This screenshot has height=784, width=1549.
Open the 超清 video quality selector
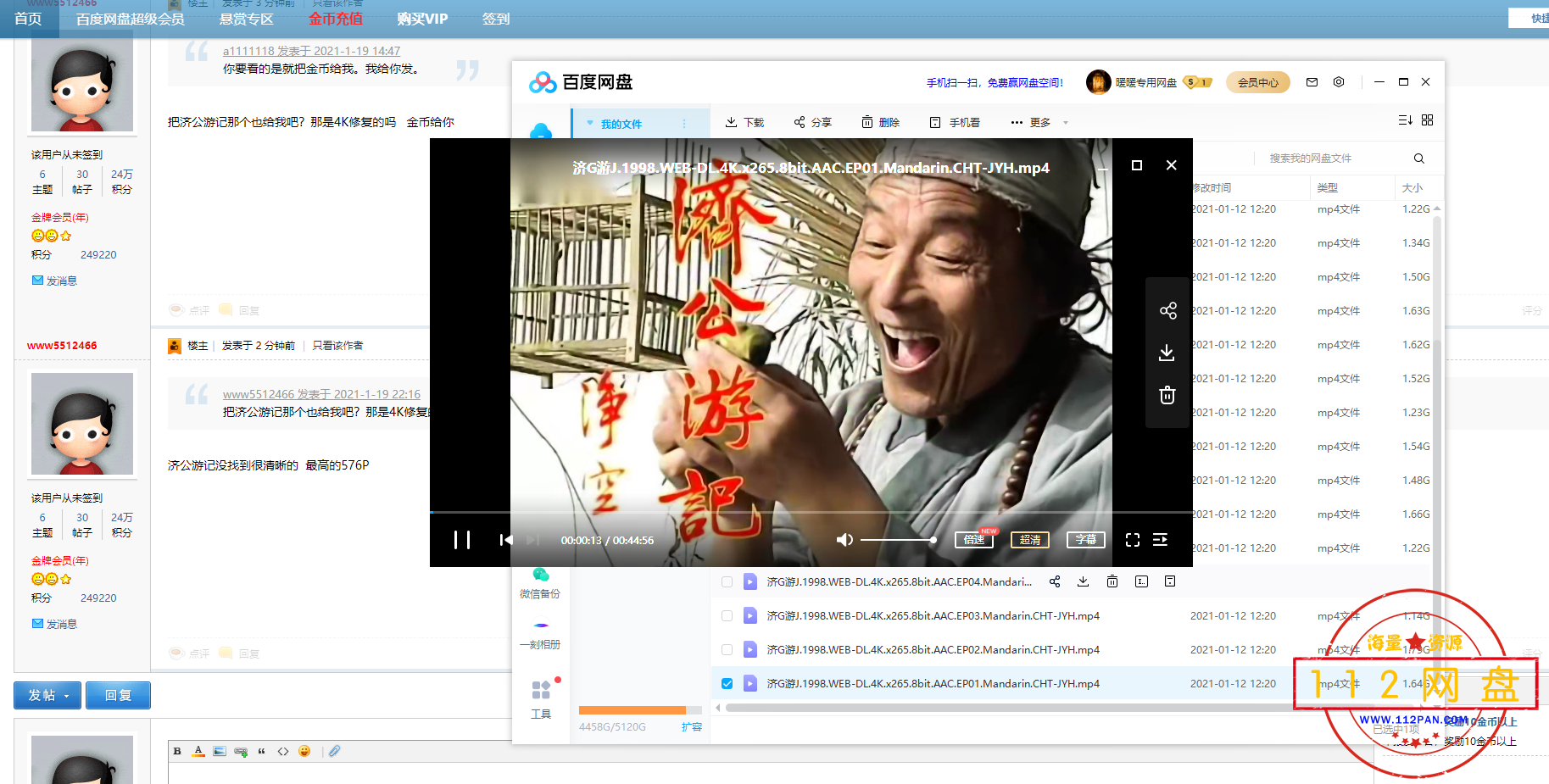(x=1030, y=540)
